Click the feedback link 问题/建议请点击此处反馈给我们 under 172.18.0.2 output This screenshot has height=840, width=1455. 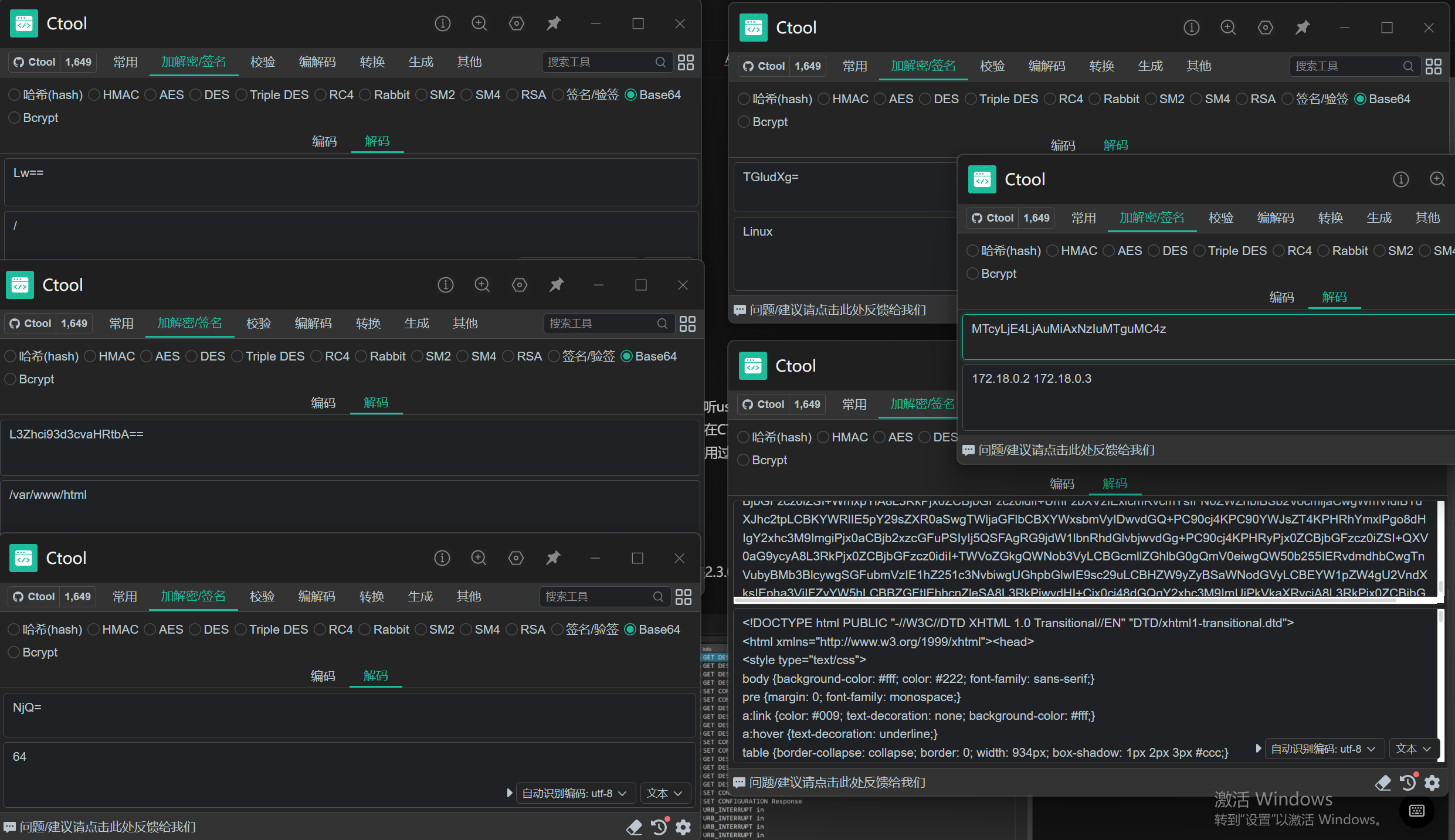point(1066,450)
